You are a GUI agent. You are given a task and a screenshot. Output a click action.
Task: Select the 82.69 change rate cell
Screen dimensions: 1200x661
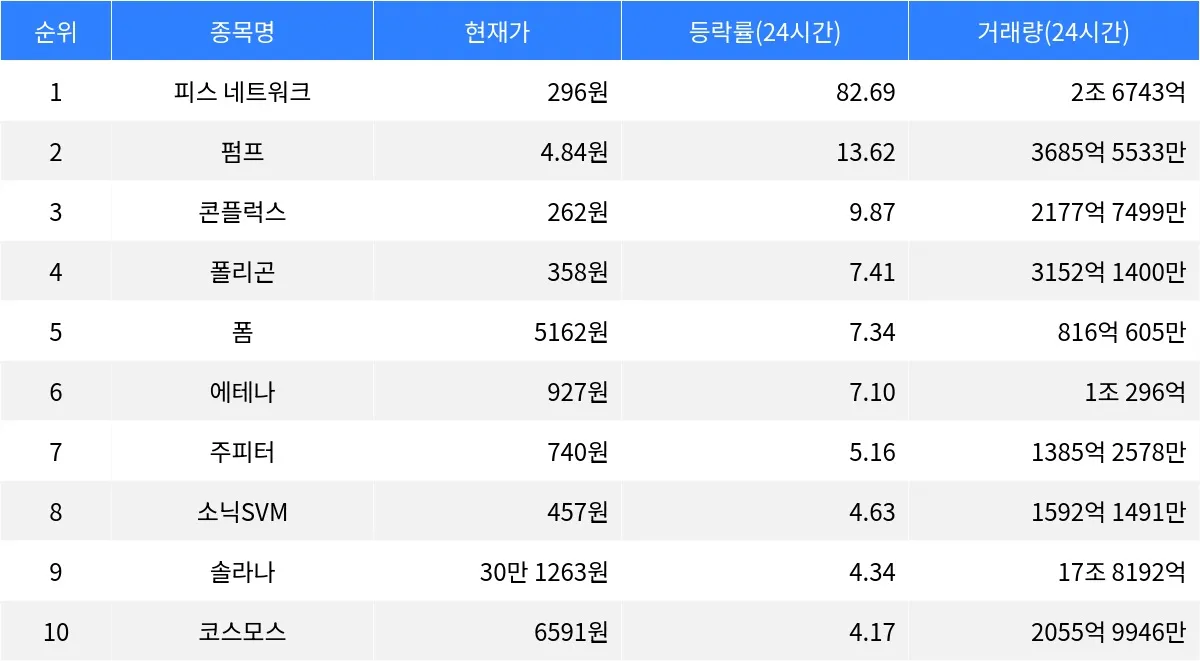[865, 92]
